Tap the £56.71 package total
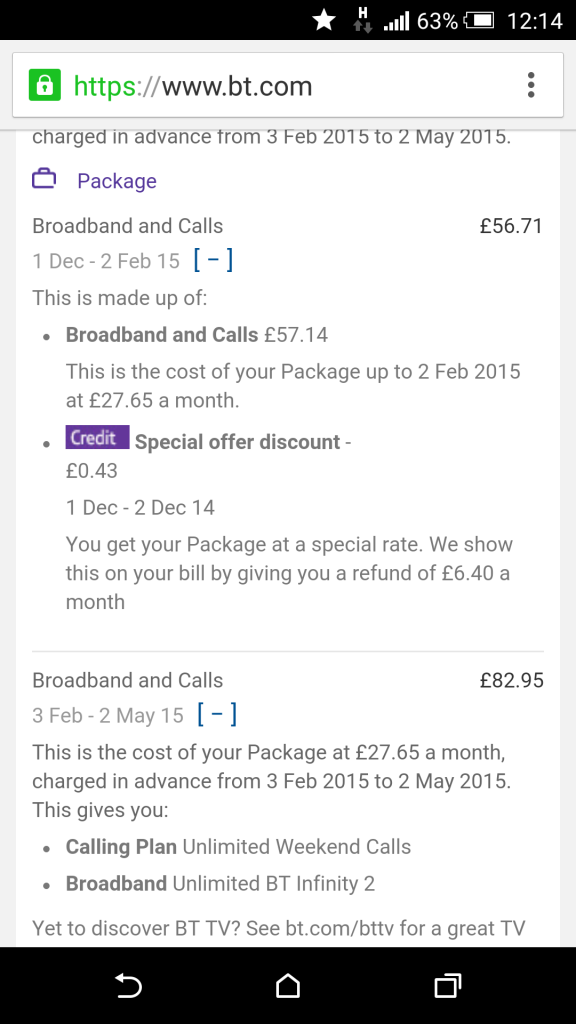The image size is (576, 1024). 511,226
